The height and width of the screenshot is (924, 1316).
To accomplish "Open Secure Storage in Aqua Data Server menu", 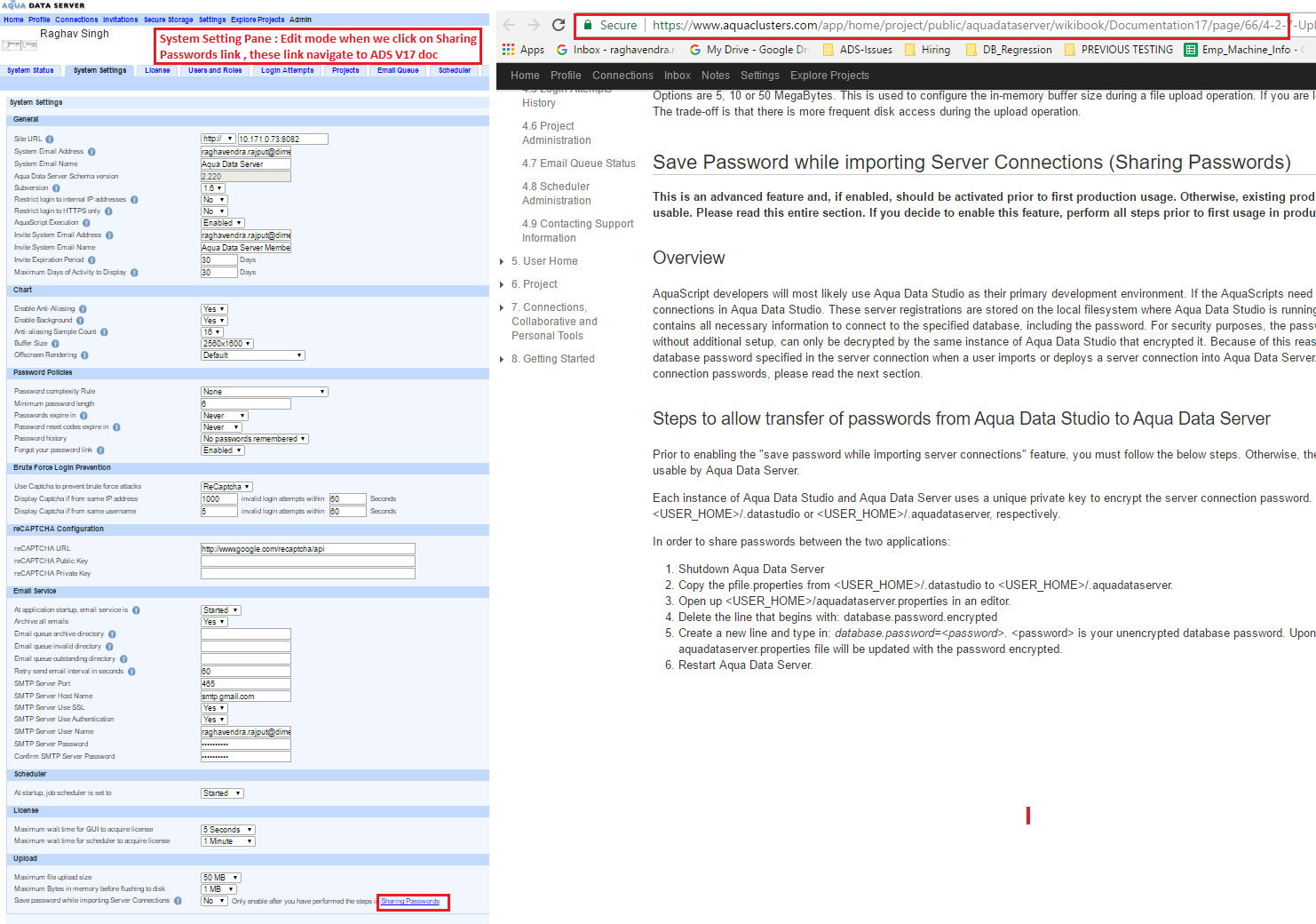I will click(x=168, y=20).
